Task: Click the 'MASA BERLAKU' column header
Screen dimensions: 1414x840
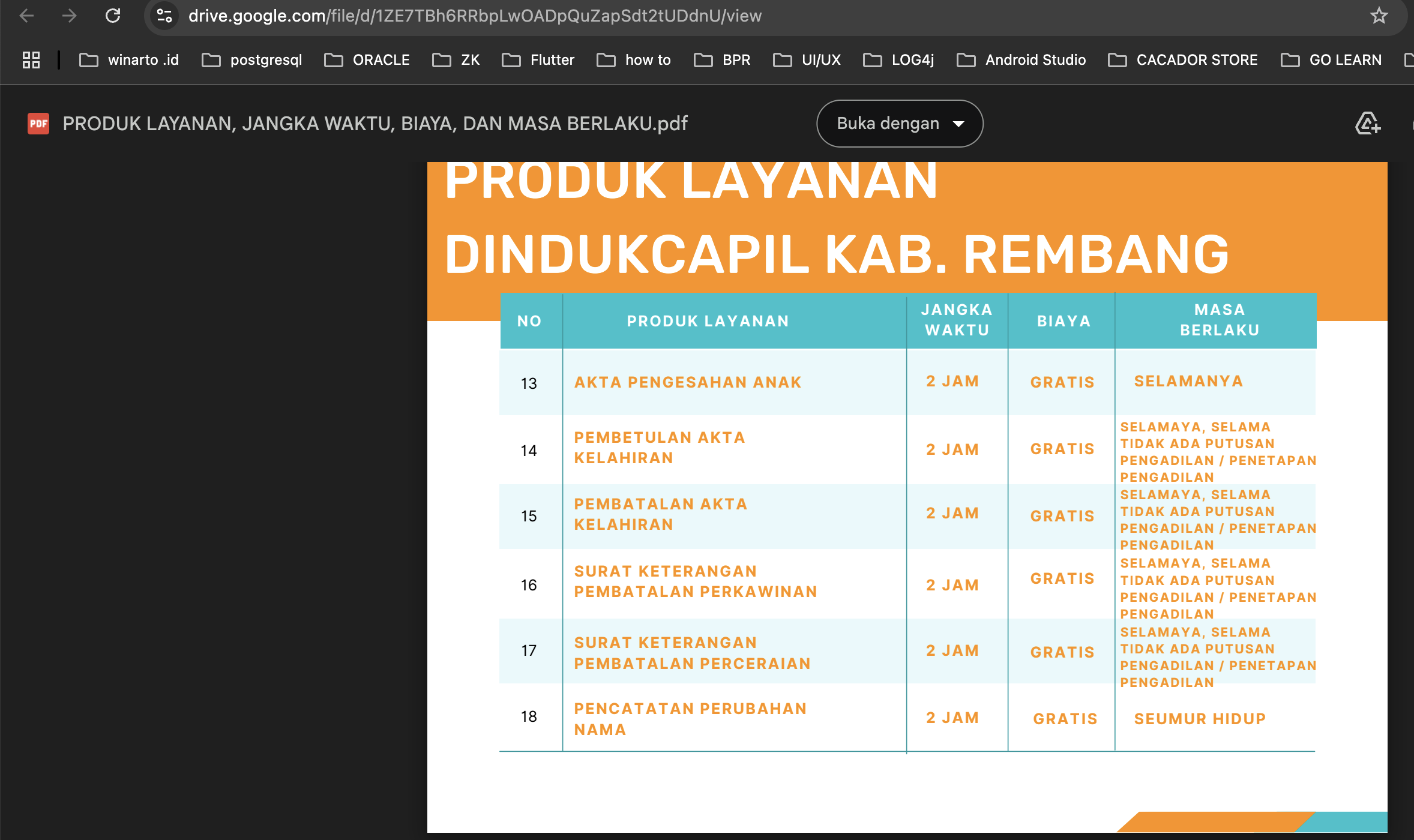Action: pos(1220,320)
